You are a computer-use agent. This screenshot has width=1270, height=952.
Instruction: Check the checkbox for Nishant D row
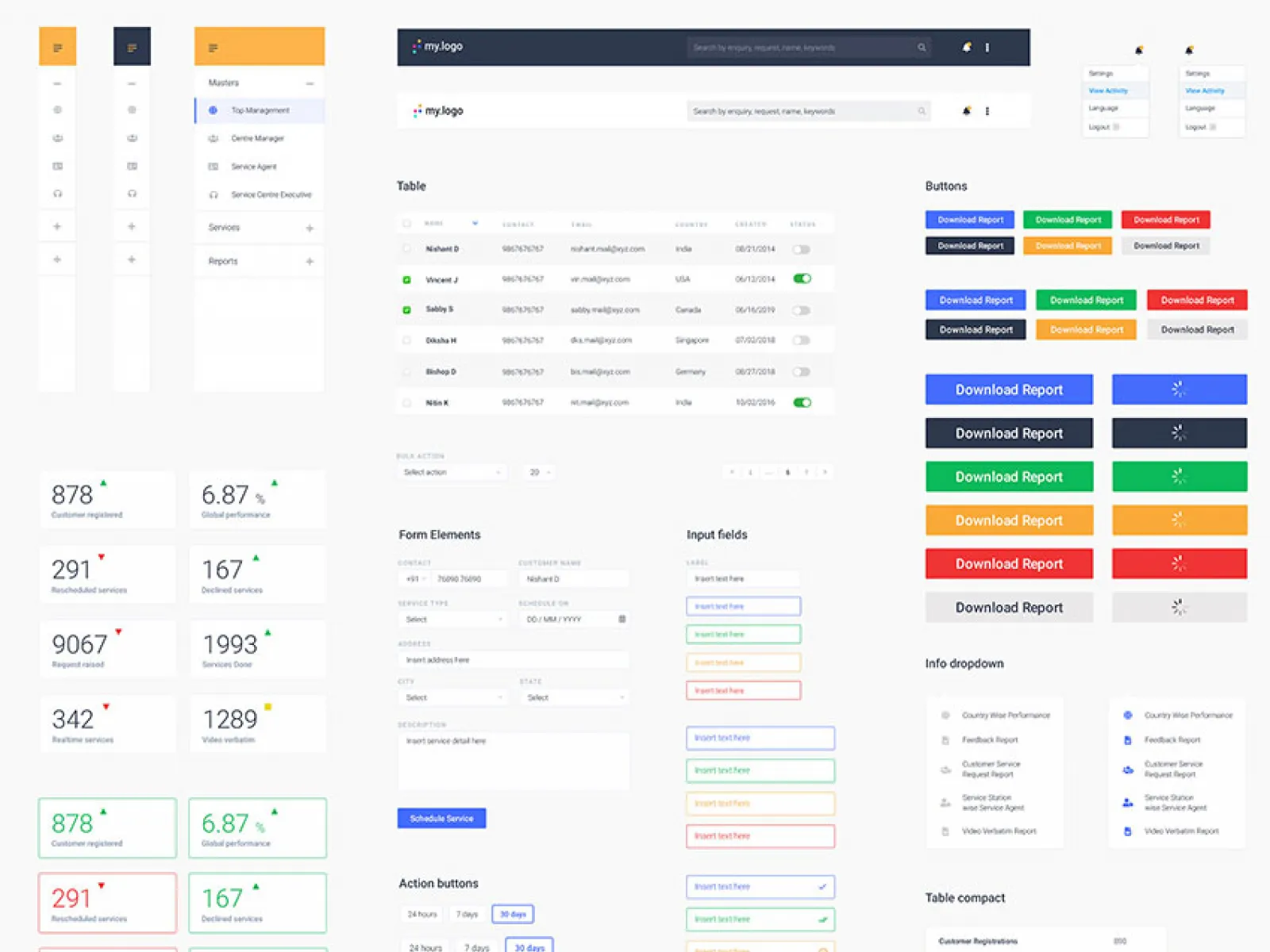pyautogui.click(x=407, y=248)
